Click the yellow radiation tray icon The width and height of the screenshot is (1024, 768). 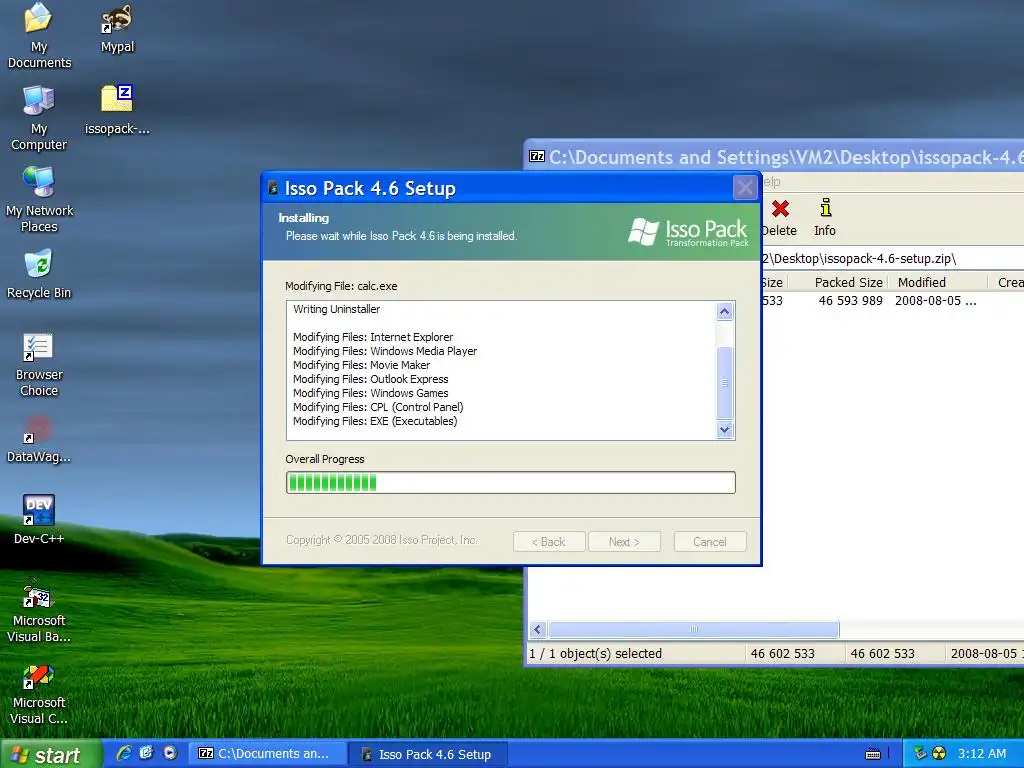[939, 754]
